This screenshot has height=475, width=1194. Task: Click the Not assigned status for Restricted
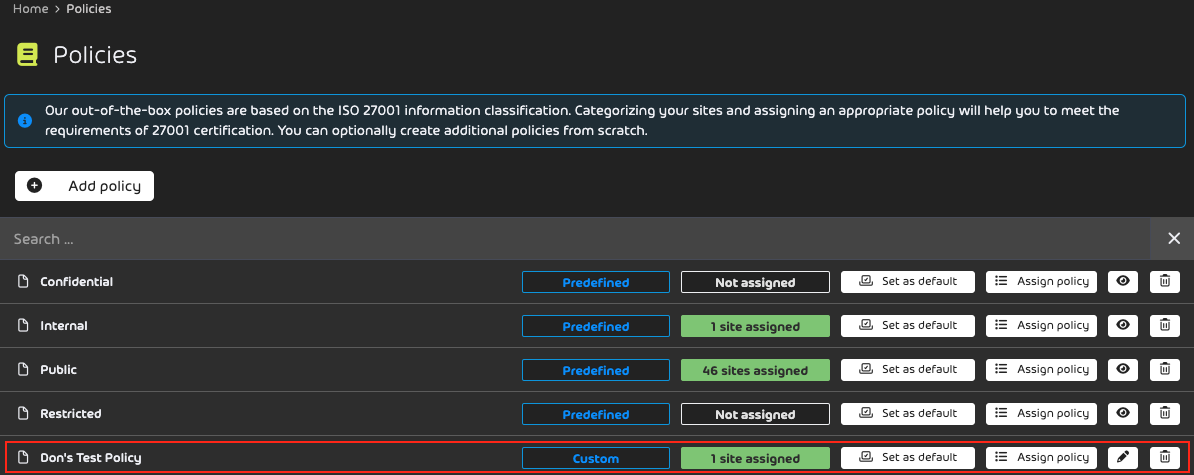(x=755, y=415)
